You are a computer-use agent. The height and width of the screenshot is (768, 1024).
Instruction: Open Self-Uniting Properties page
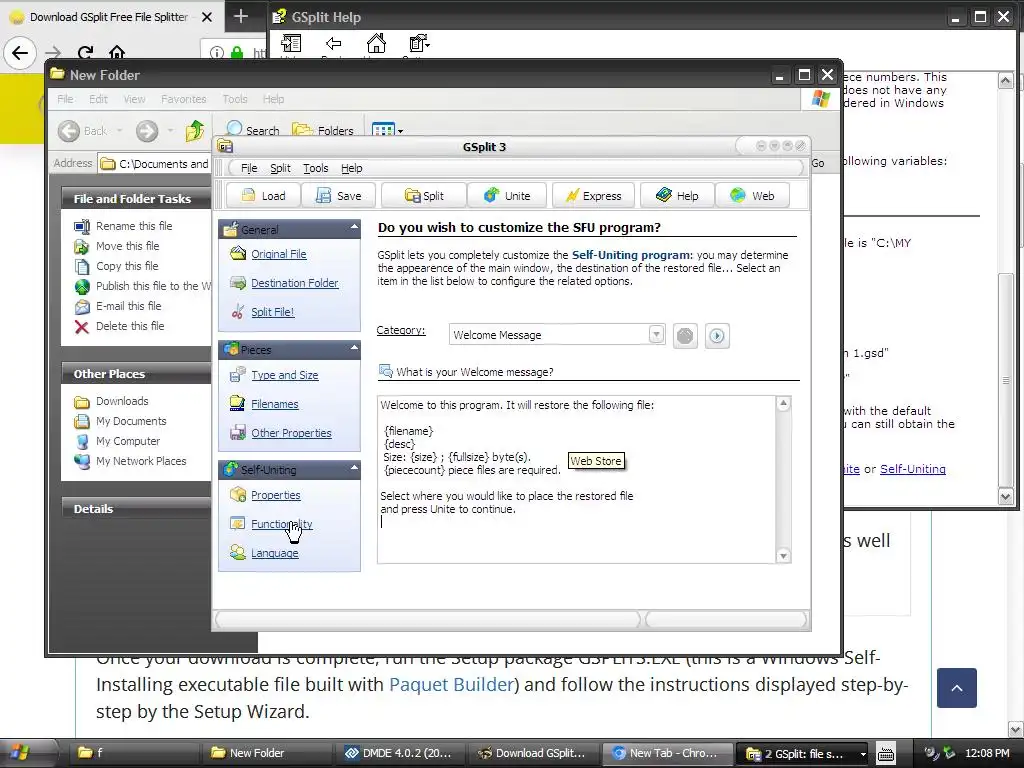click(x=276, y=495)
